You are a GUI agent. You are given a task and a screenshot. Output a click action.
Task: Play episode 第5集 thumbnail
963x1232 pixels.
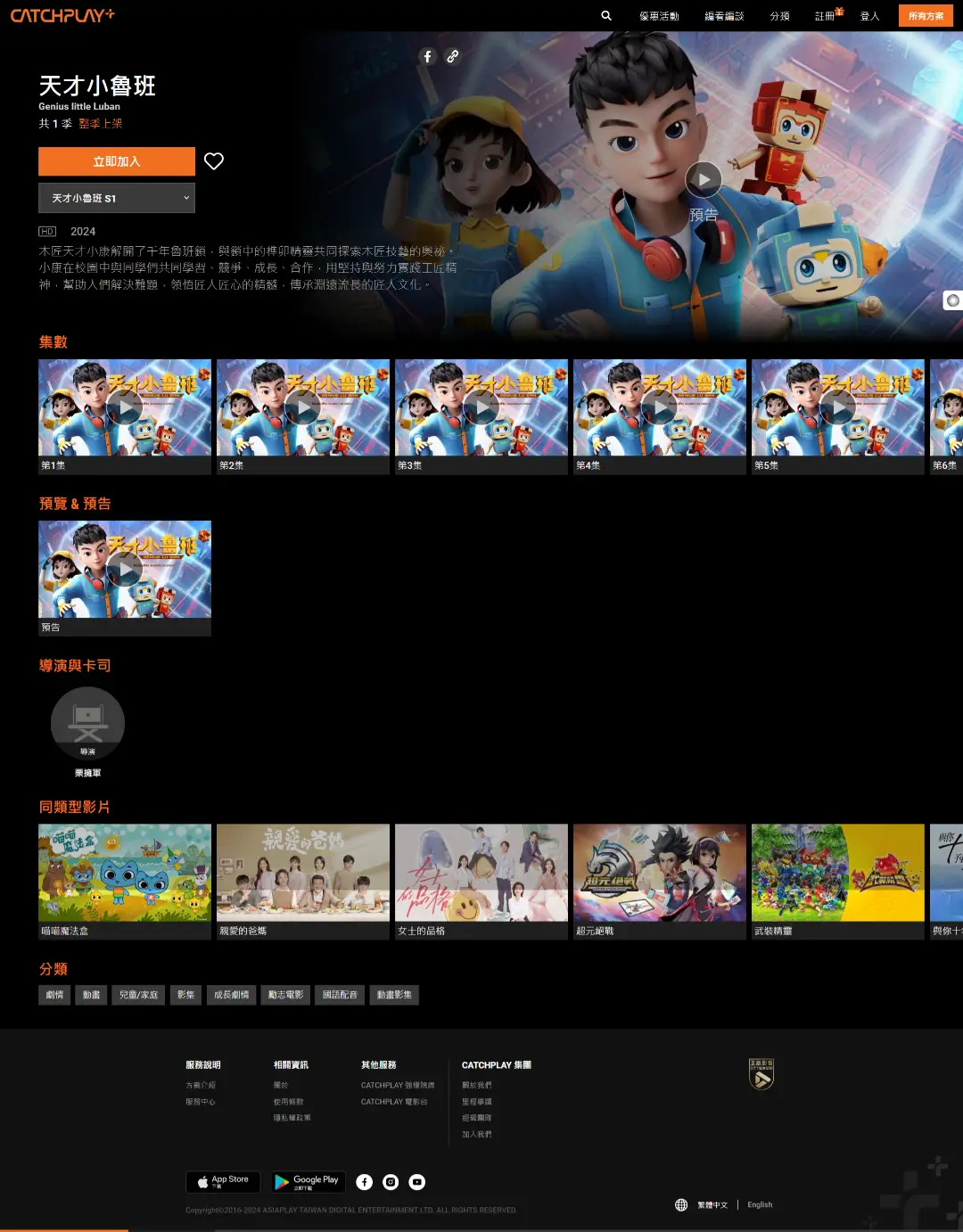pos(838,407)
